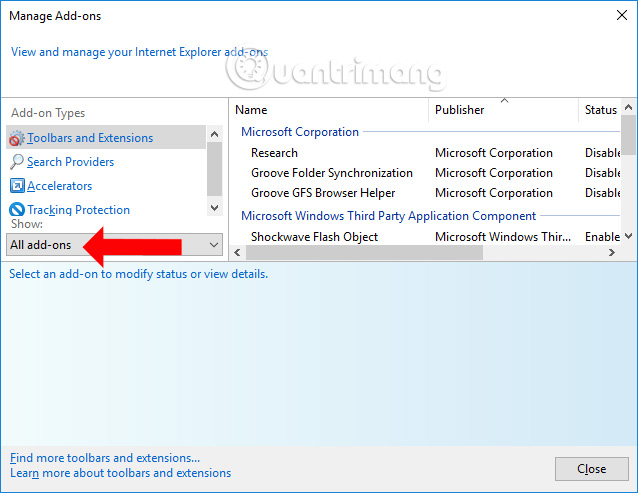The image size is (638, 493).
Task: Select the Research add-on row
Action: pyautogui.click(x=426, y=153)
